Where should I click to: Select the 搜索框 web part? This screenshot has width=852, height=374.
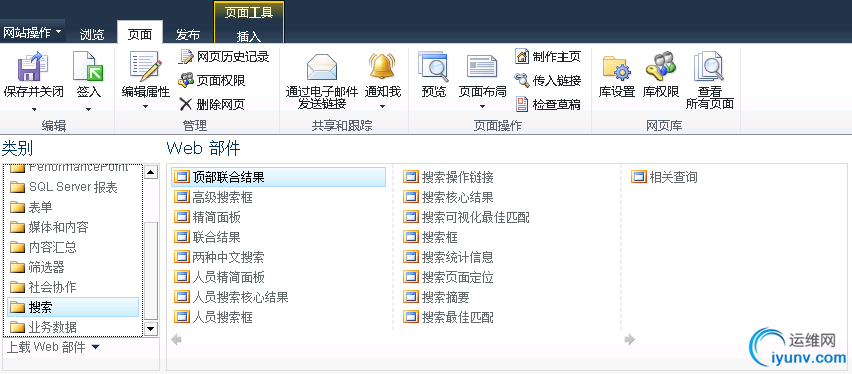pos(431,237)
